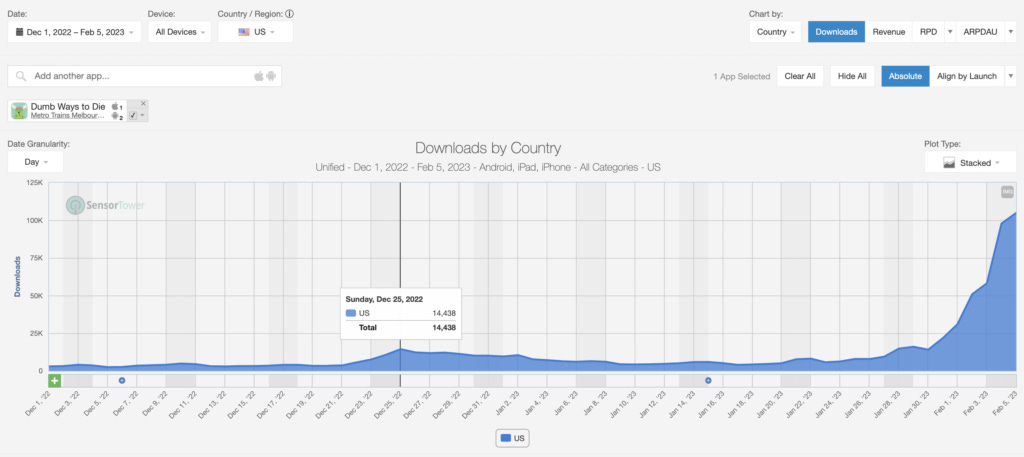Open the app chip options arrow
1024x457 pixels.
point(143,115)
